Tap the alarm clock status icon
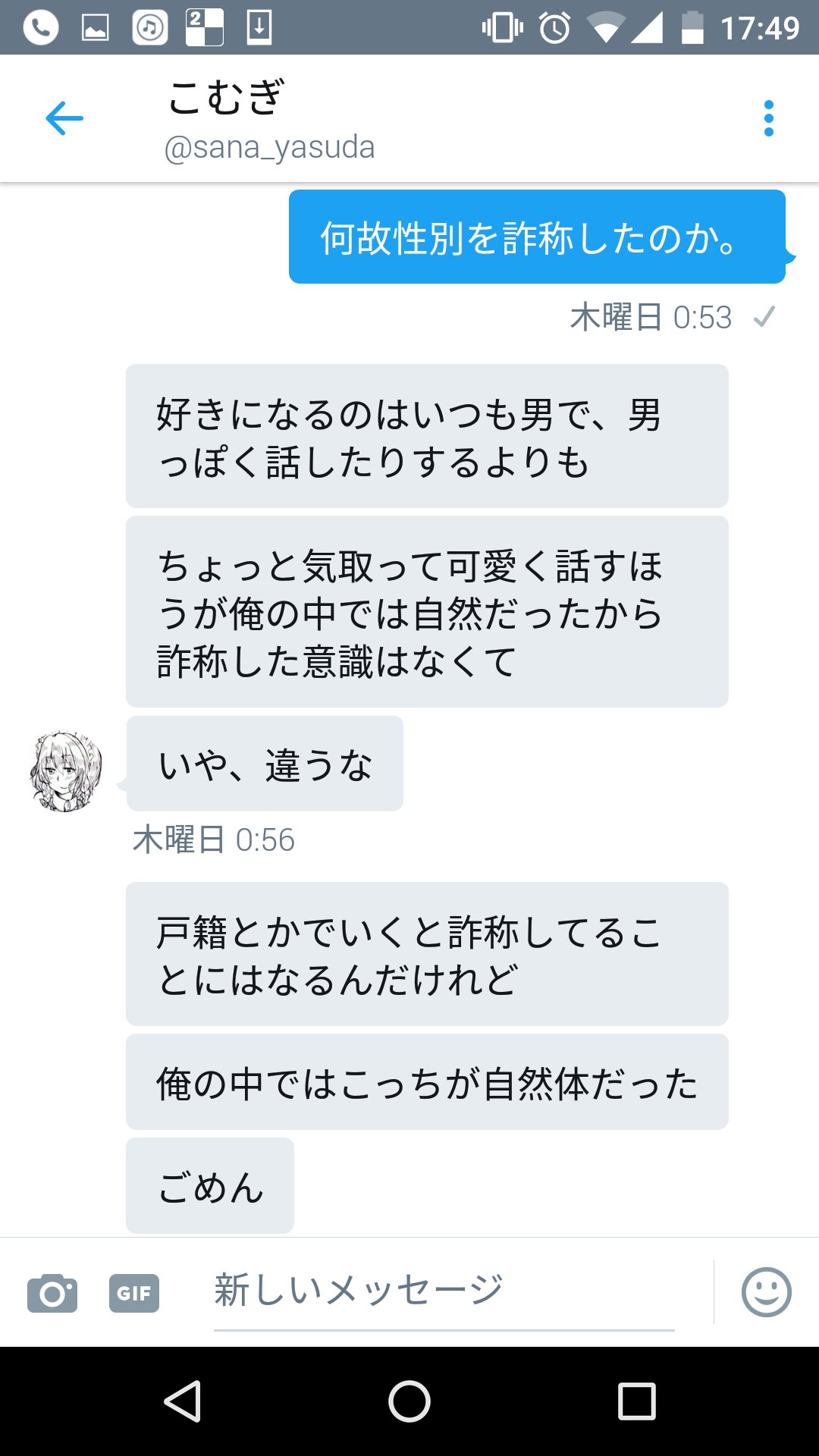This screenshot has height=1456, width=819. [555, 29]
